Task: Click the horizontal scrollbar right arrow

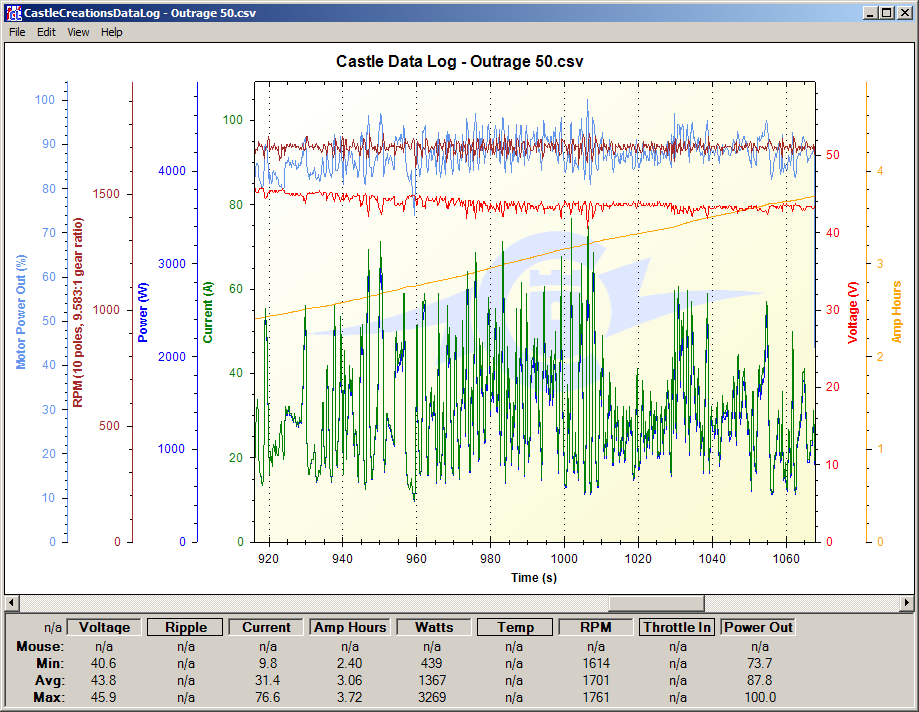Action: 907,602
